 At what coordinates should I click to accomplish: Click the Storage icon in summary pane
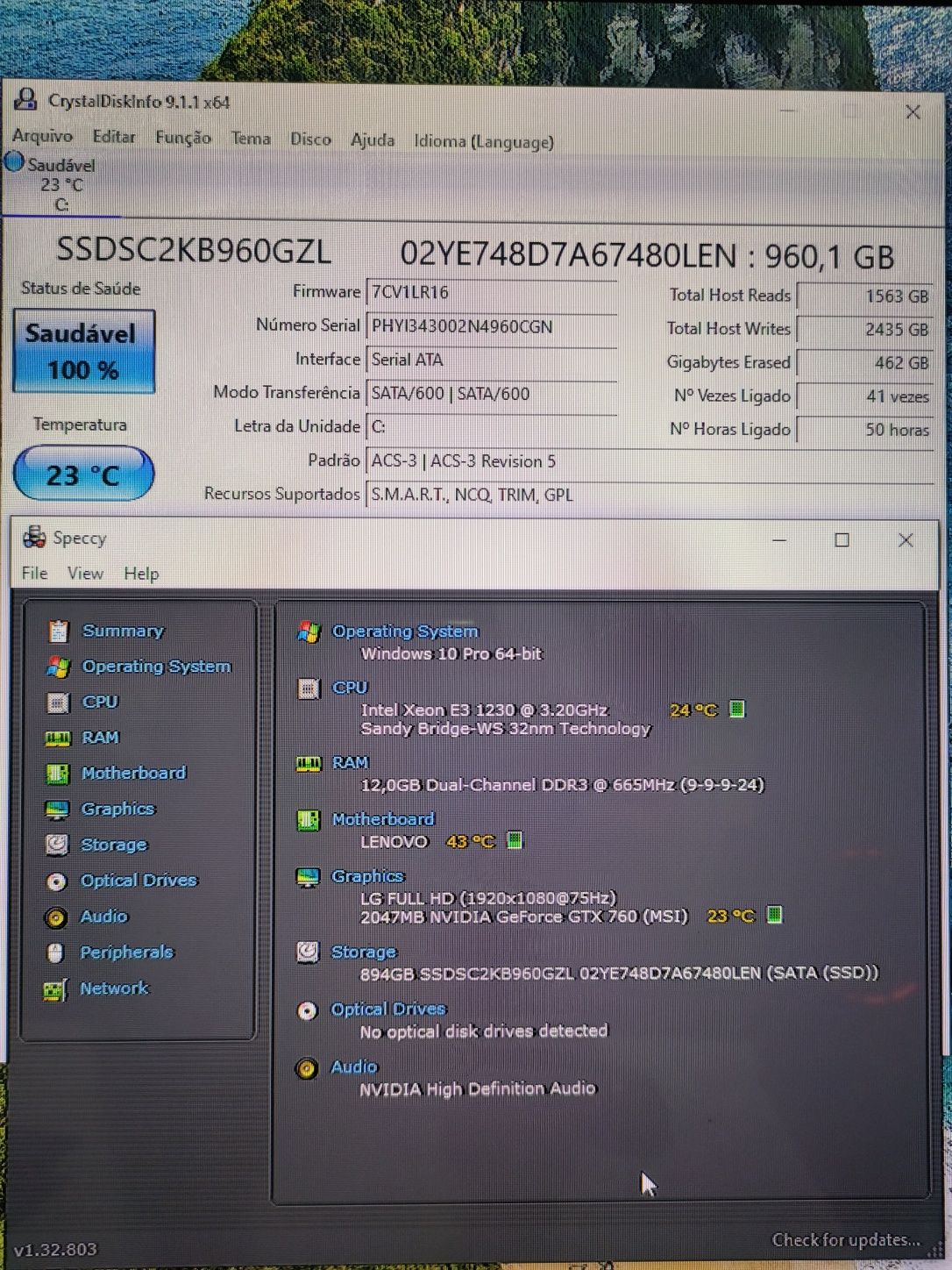[x=308, y=952]
